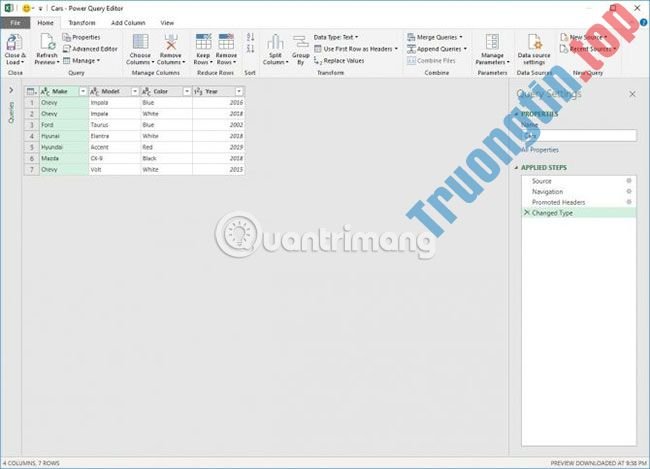The image size is (650, 469).
Task: Open the Manage dropdown in Query group
Action: tap(82, 61)
